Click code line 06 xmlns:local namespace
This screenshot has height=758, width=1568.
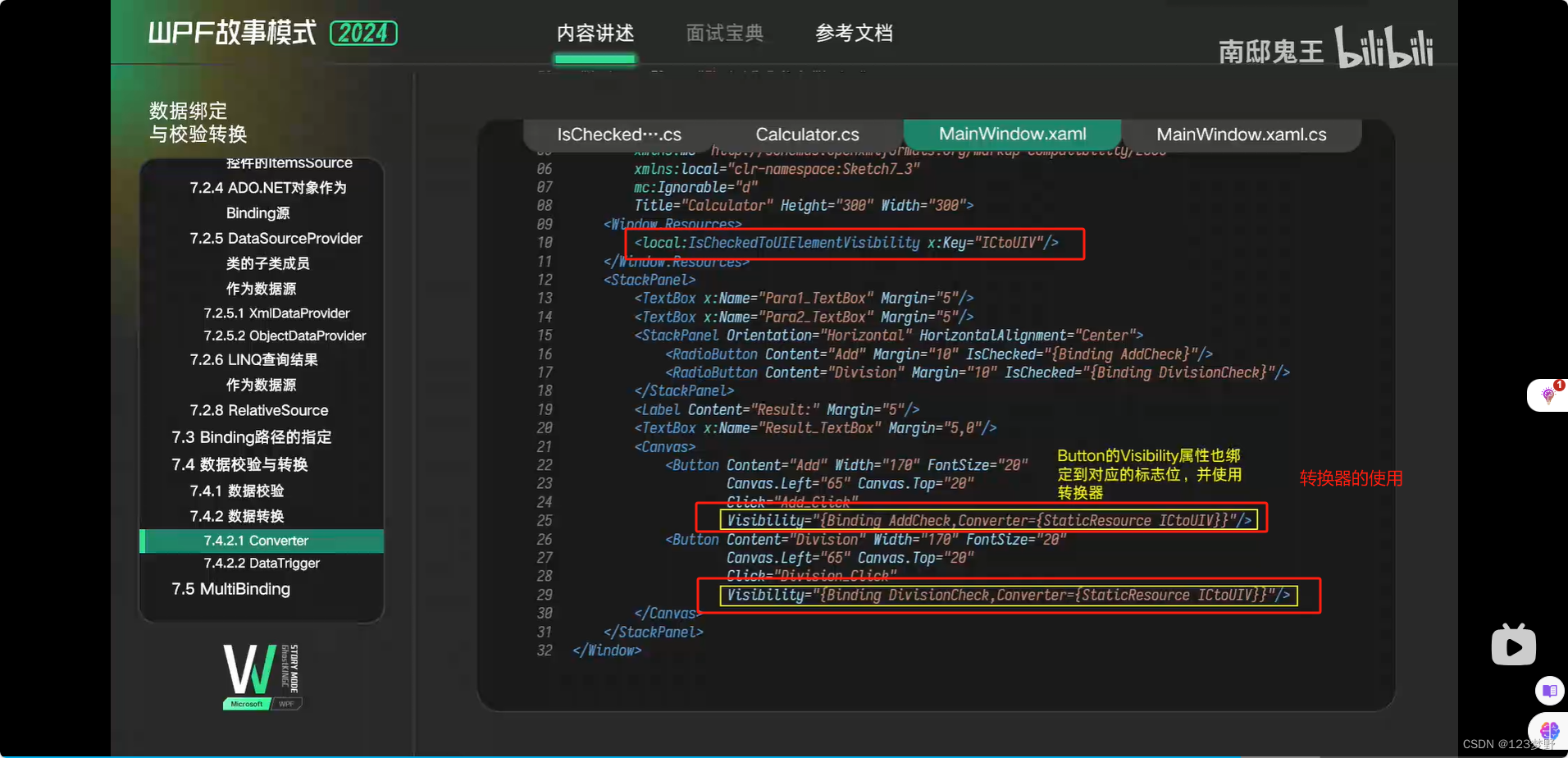click(x=777, y=169)
